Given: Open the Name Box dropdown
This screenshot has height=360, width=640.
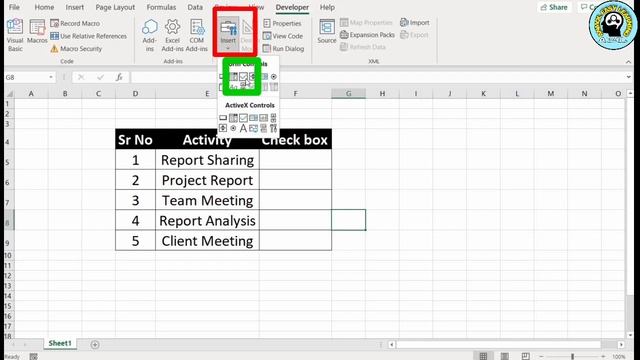Looking at the screenshot, I should click(x=51, y=77).
